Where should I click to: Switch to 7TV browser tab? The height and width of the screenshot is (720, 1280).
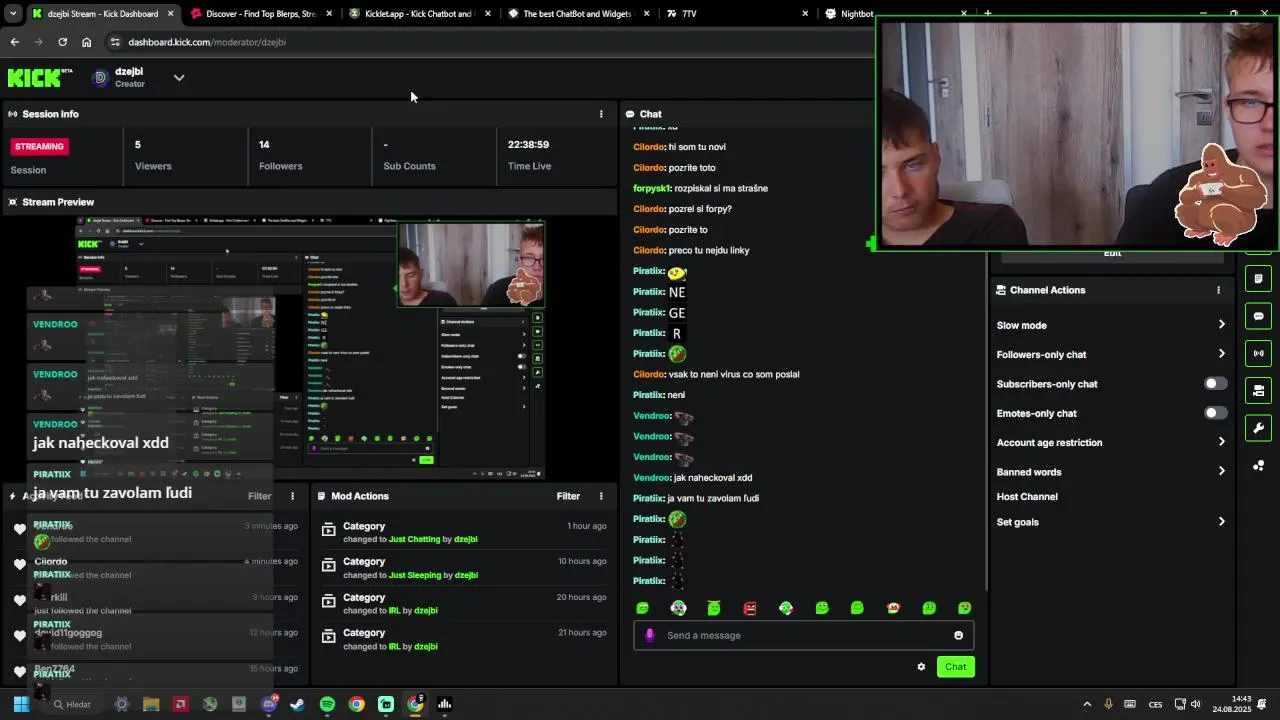coord(737,14)
